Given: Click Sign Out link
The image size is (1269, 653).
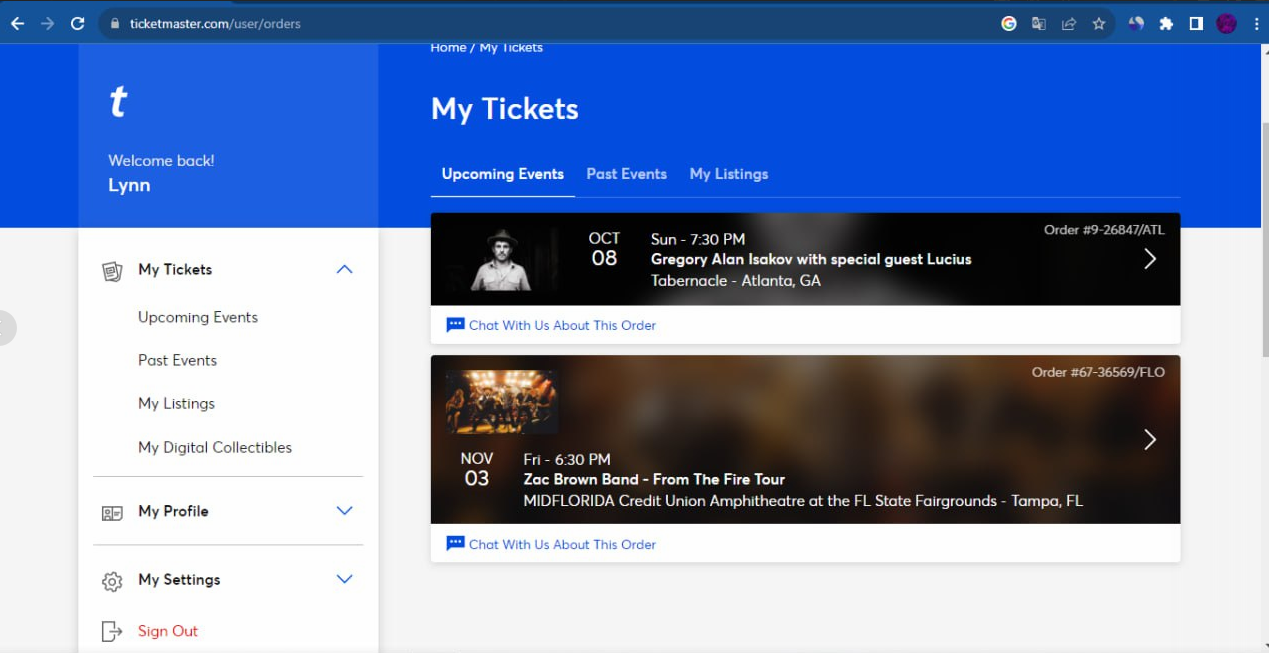Looking at the screenshot, I should pyautogui.click(x=168, y=631).
